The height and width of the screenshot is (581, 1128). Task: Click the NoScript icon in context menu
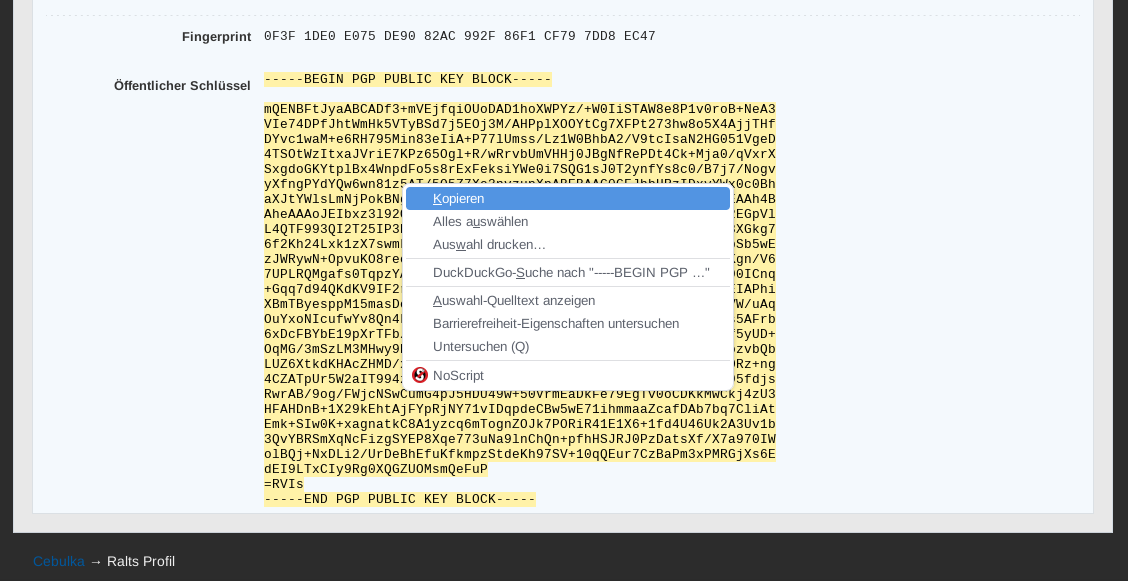pos(420,375)
